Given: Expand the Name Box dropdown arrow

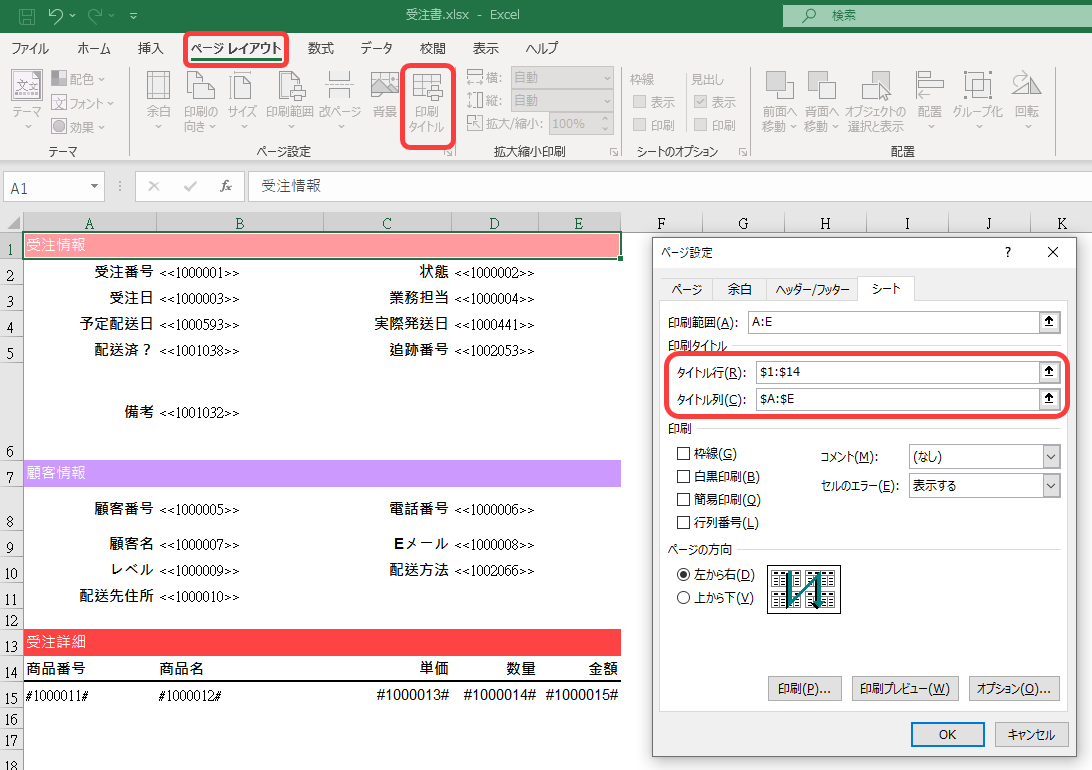Looking at the screenshot, I should (95, 187).
